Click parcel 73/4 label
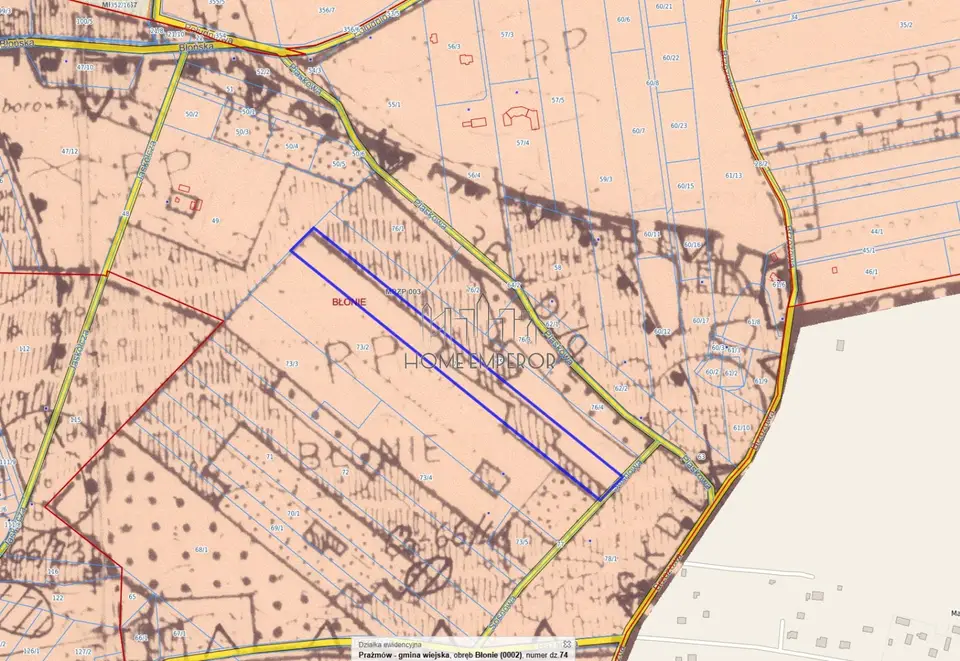This screenshot has width=960, height=661. click(x=426, y=477)
